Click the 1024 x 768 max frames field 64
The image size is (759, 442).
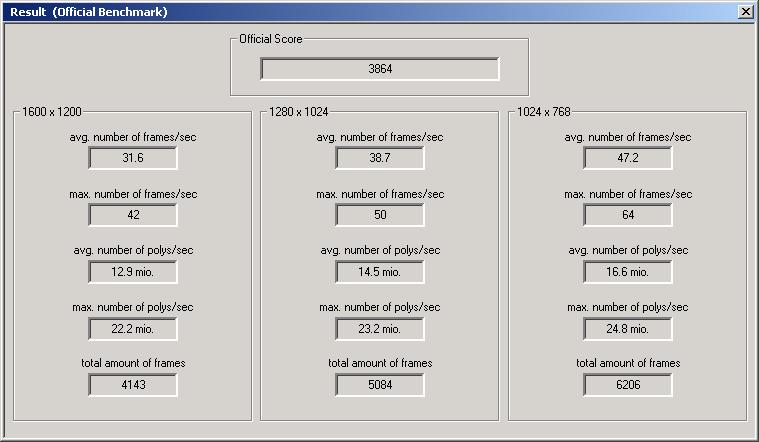(x=628, y=215)
